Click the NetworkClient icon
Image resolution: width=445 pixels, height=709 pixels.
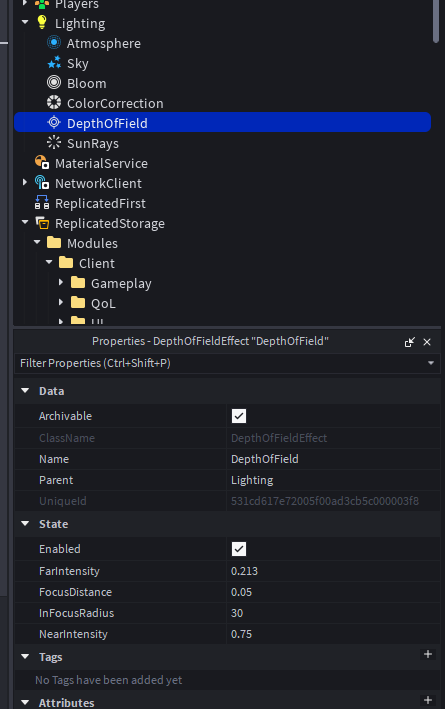click(42, 183)
